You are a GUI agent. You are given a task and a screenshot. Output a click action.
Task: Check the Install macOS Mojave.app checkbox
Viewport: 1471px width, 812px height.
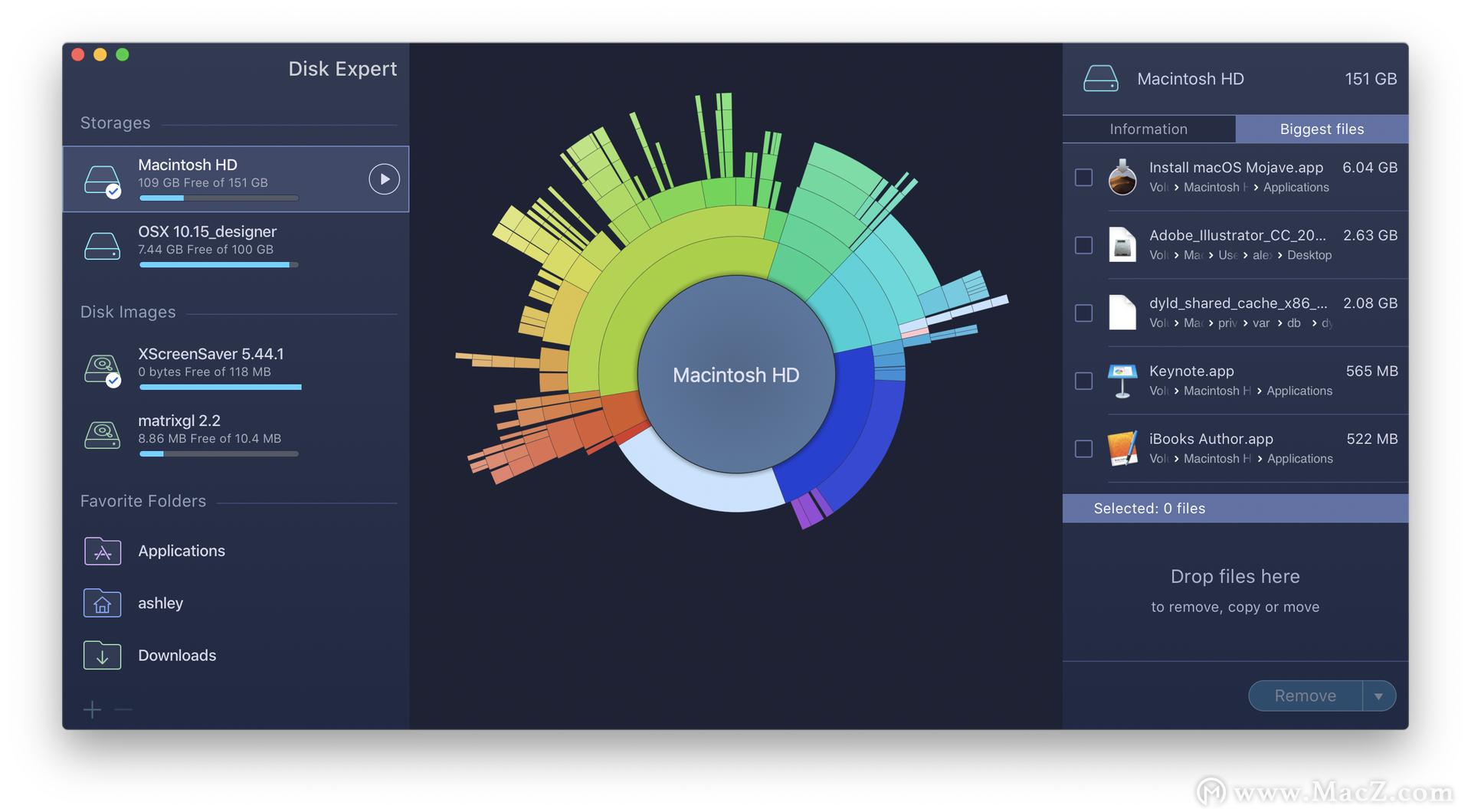click(1083, 178)
